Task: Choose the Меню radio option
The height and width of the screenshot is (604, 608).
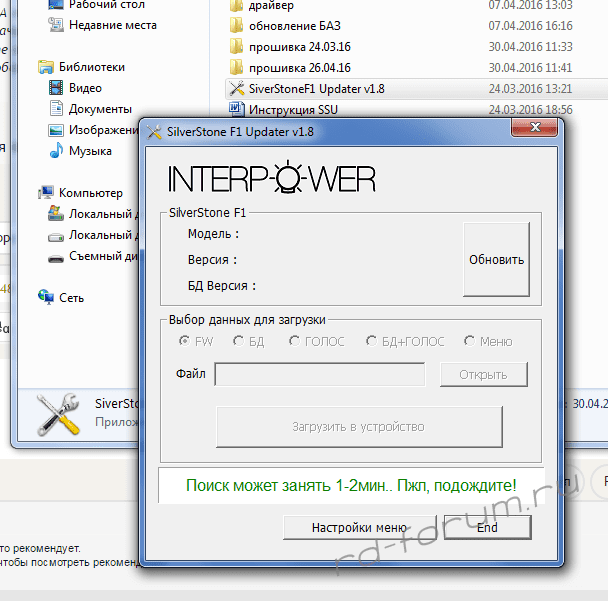Action: tap(470, 342)
